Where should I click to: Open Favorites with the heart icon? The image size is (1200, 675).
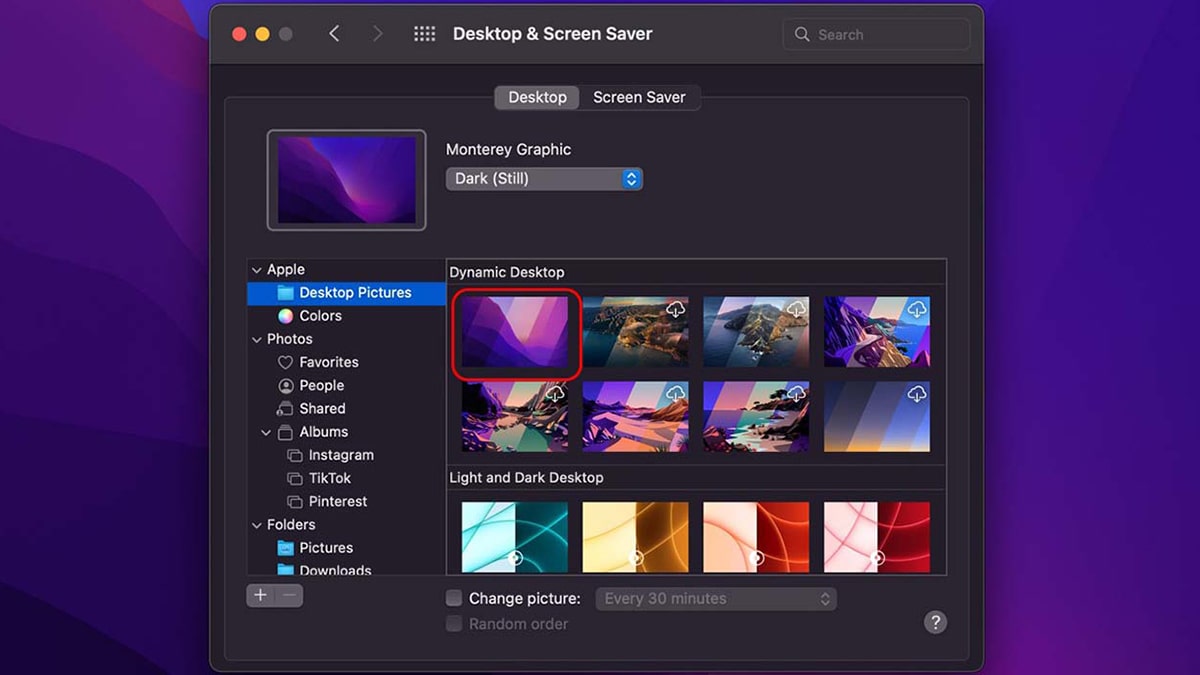(x=286, y=362)
